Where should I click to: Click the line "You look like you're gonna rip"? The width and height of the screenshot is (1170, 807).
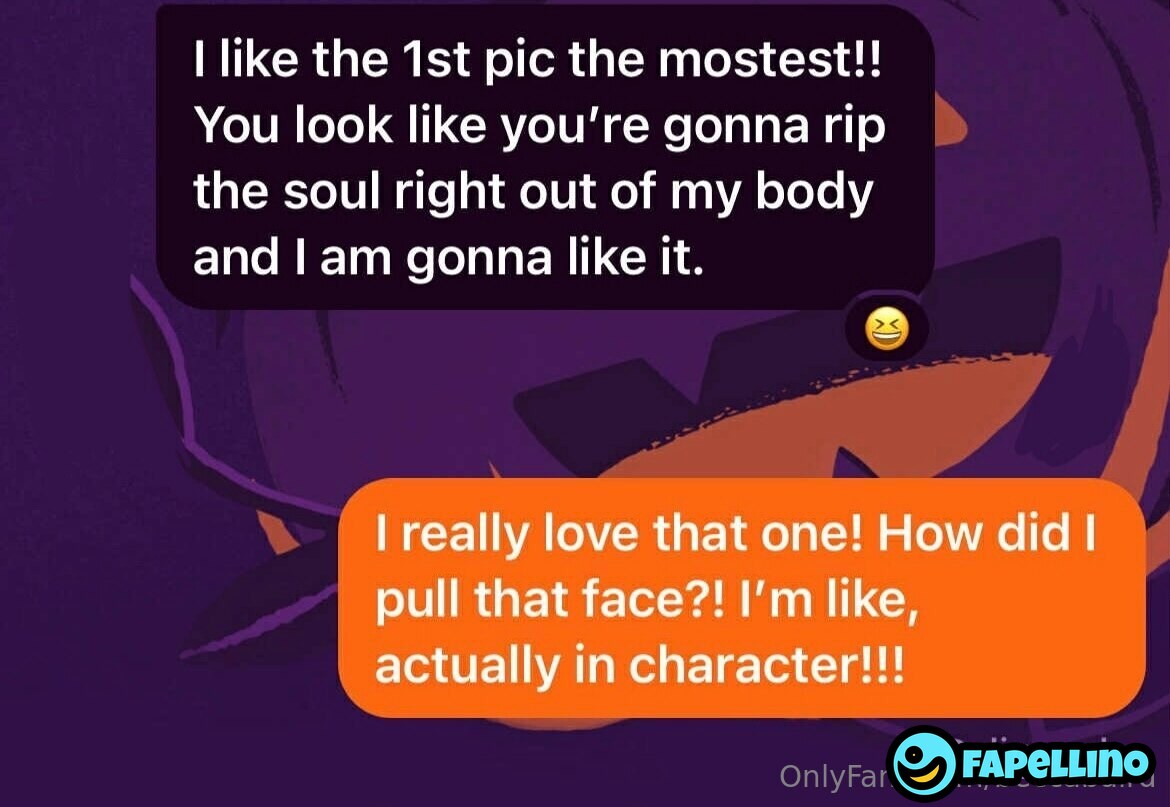click(539, 127)
